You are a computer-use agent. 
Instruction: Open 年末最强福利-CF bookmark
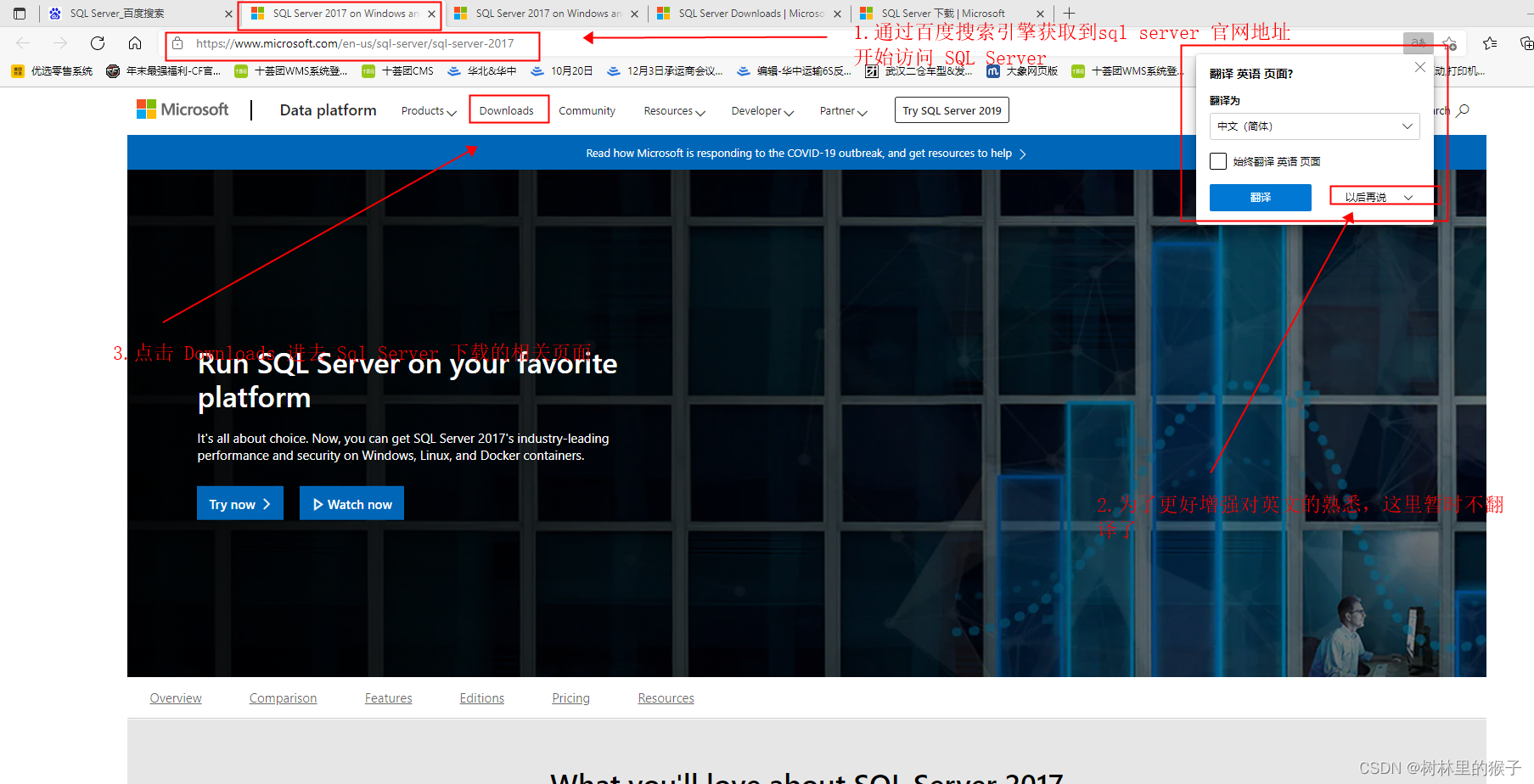click(163, 71)
